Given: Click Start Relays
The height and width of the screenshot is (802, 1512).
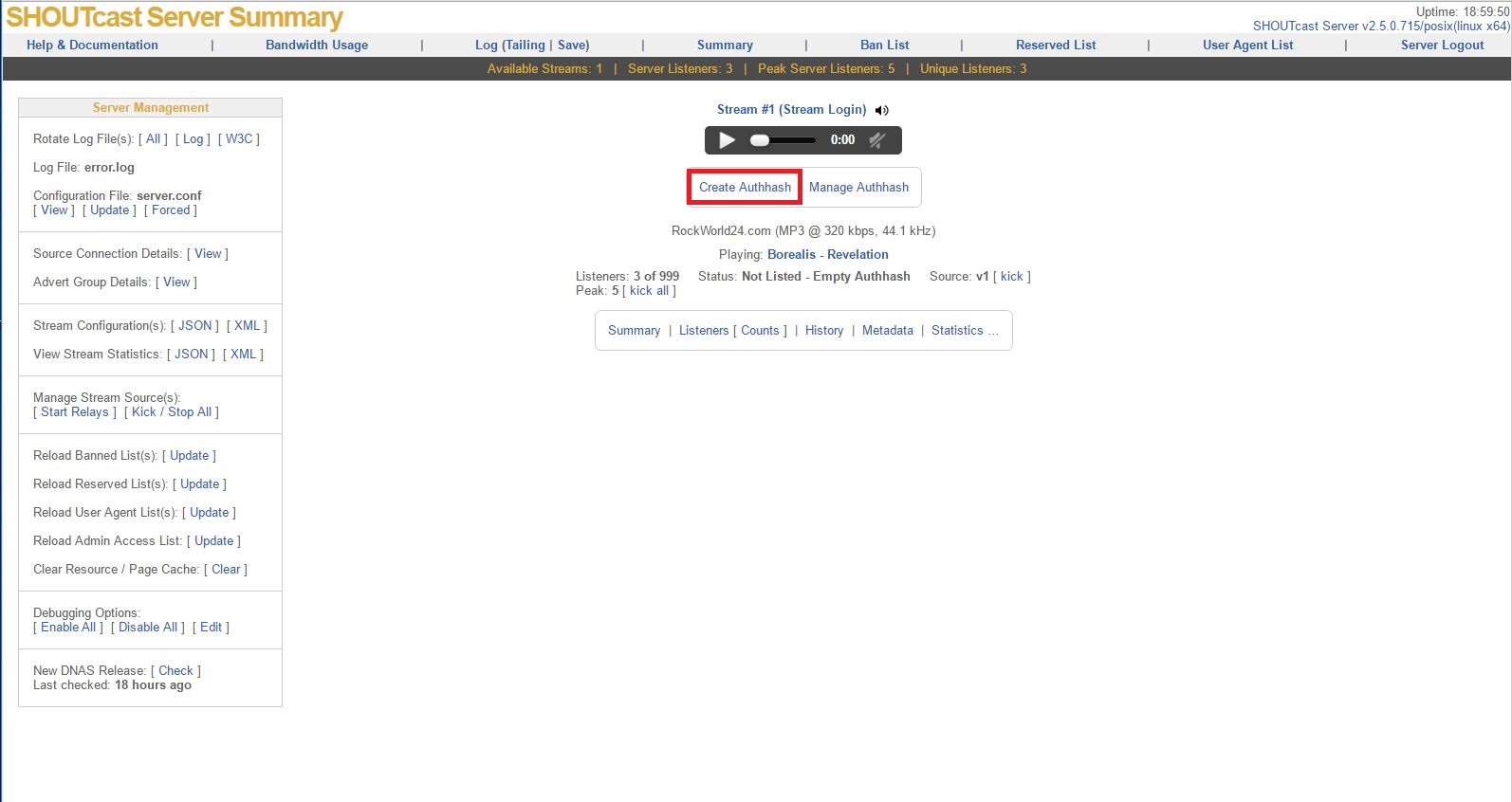Looking at the screenshot, I should 75,411.
